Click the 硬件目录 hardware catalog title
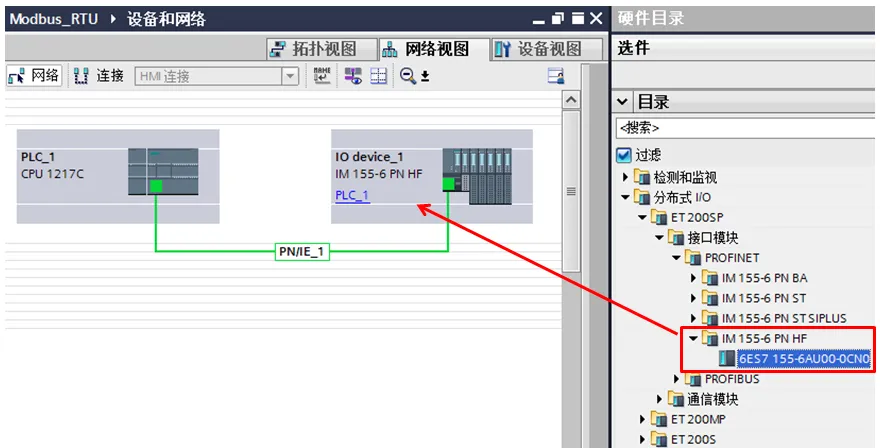This screenshot has width=880, height=448. 651,19
